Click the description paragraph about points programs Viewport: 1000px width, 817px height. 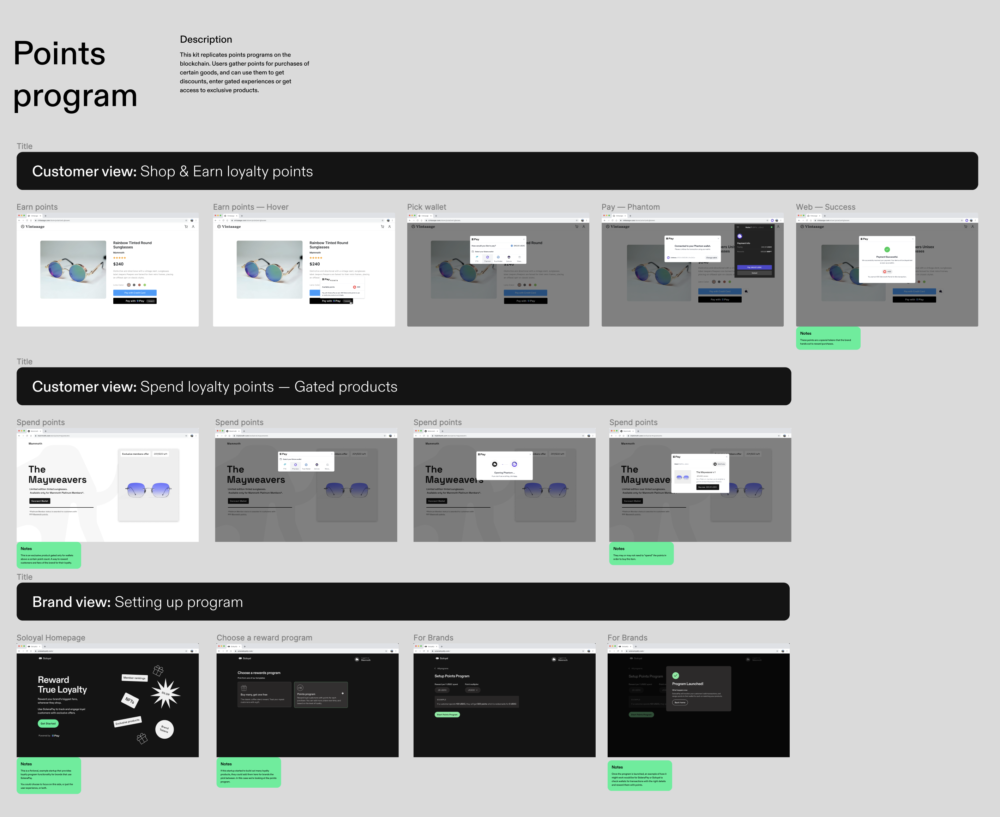click(x=244, y=72)
